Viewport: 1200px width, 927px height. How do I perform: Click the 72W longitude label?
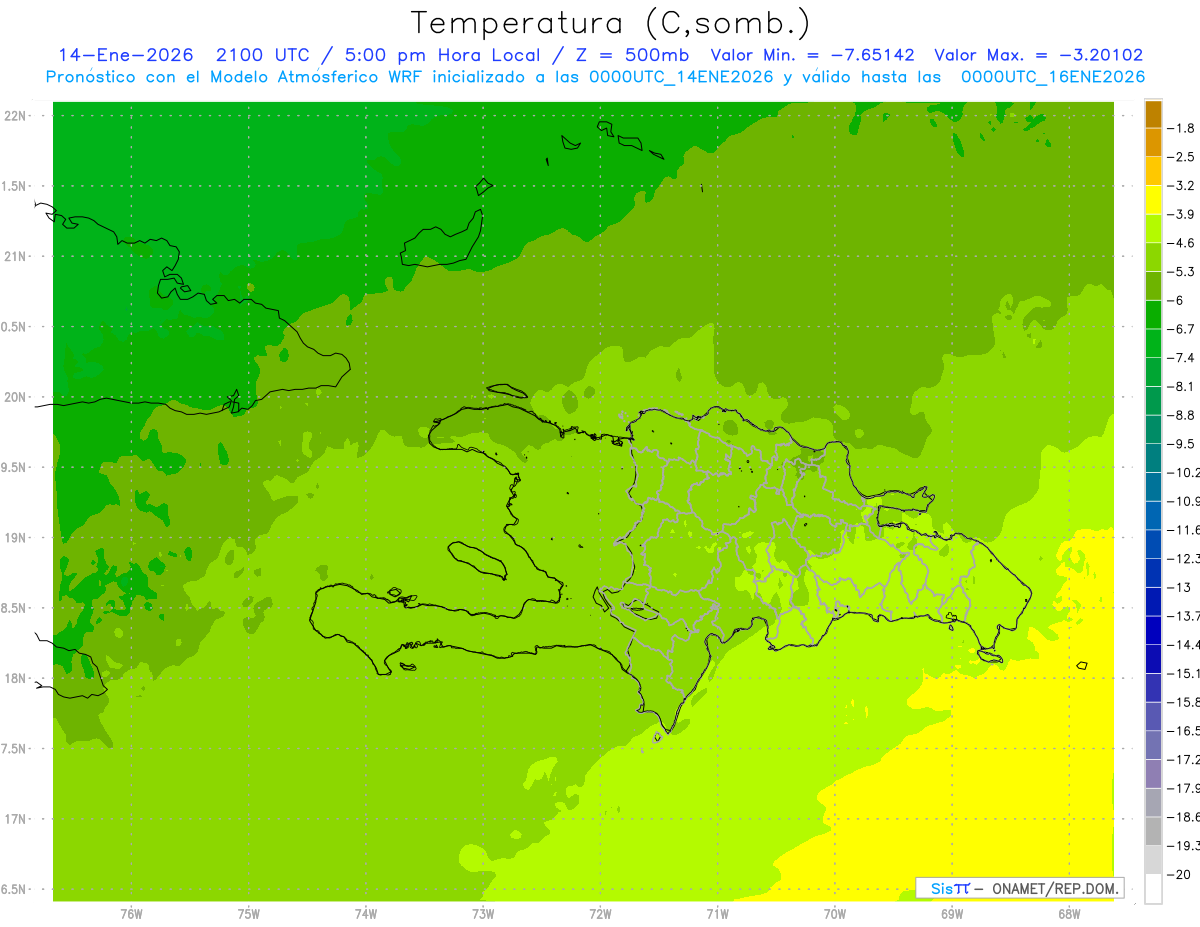600,913
